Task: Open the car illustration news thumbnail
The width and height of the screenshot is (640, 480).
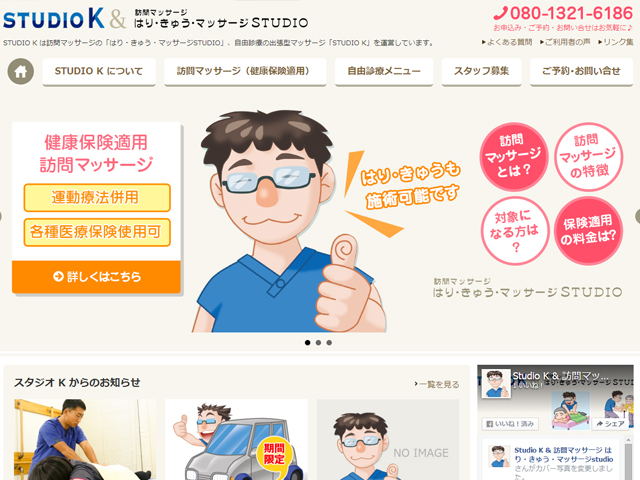Action: [236, 440]
